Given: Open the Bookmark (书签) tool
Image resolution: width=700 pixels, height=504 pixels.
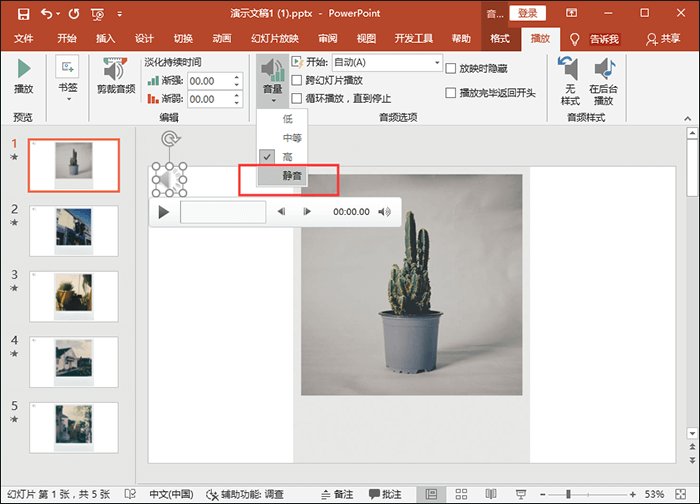Looking at the screenshot, I should [x=67, y=69].
